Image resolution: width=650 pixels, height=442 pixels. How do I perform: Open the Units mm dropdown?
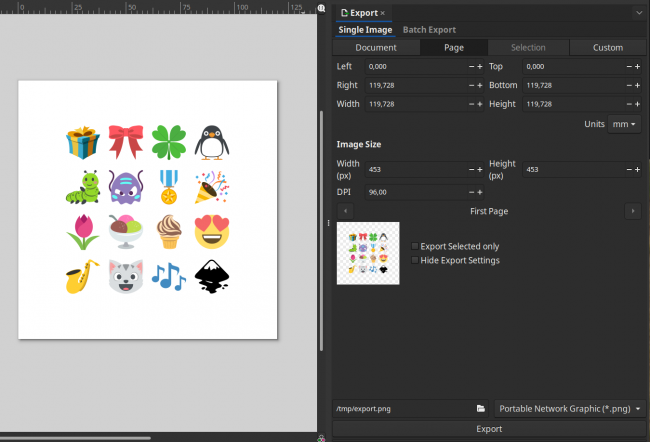point(624,124)
